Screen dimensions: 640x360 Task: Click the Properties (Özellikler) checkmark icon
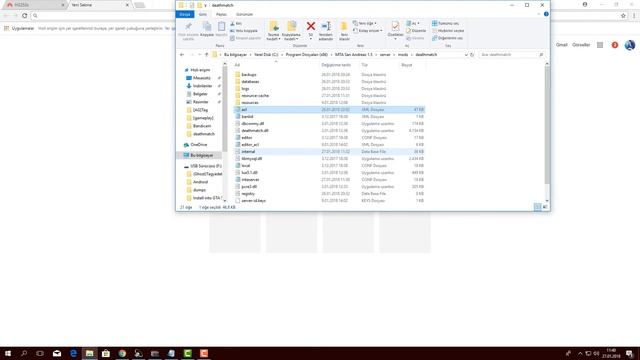[x=395, y=29]
